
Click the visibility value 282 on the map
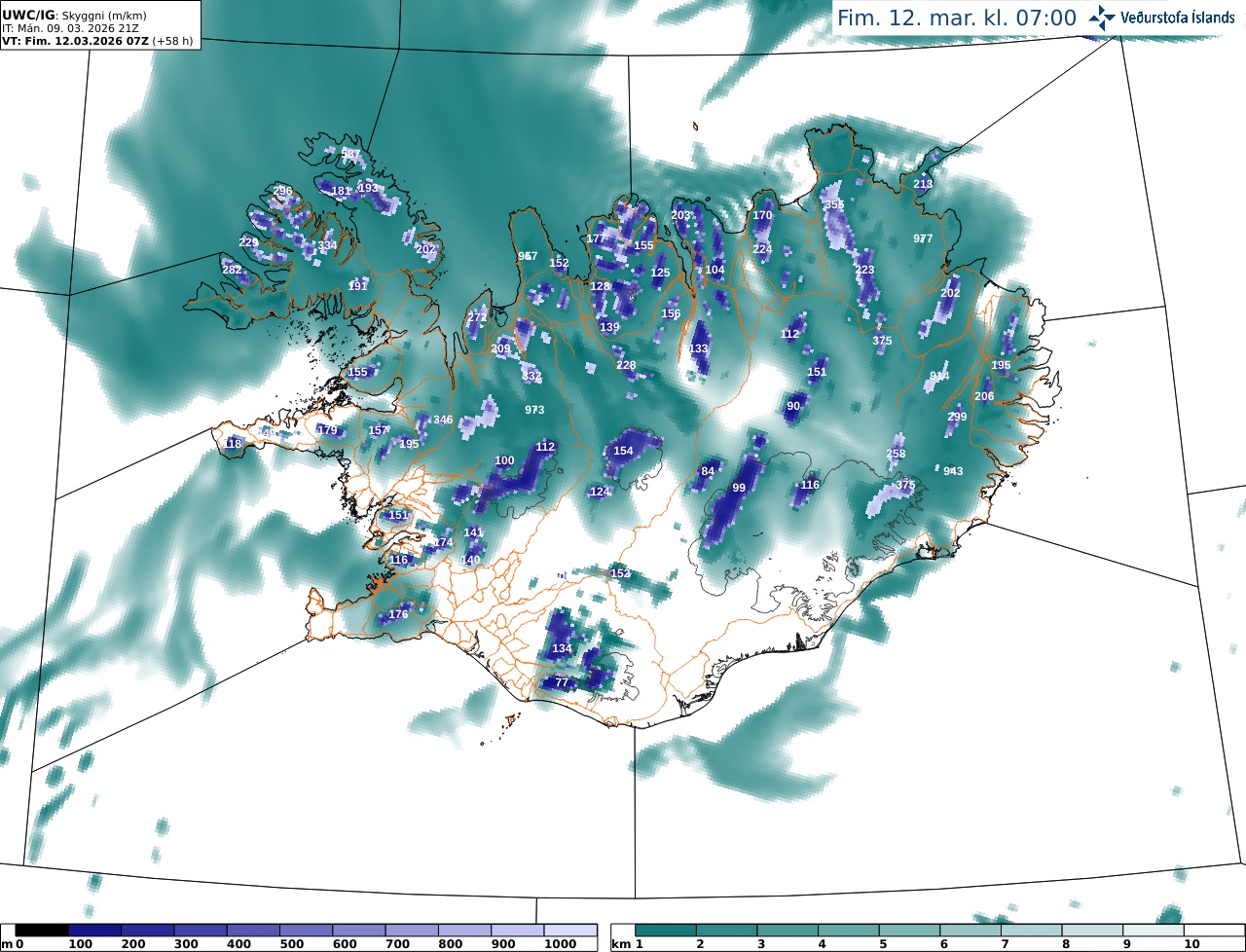tap(232, 271)
